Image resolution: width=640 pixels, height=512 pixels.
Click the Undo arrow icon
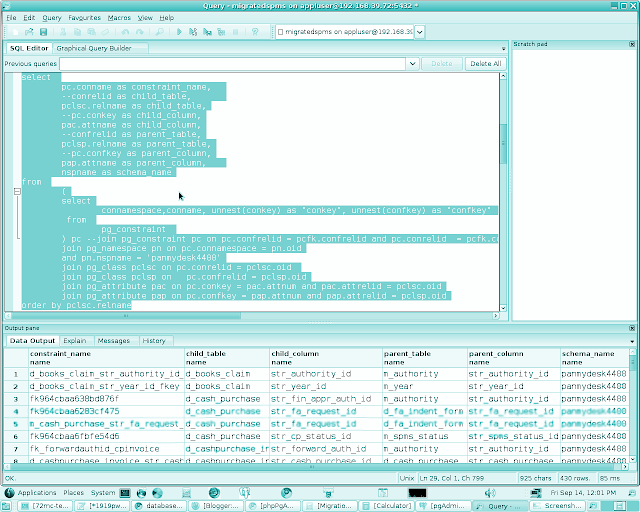(125, 32)
